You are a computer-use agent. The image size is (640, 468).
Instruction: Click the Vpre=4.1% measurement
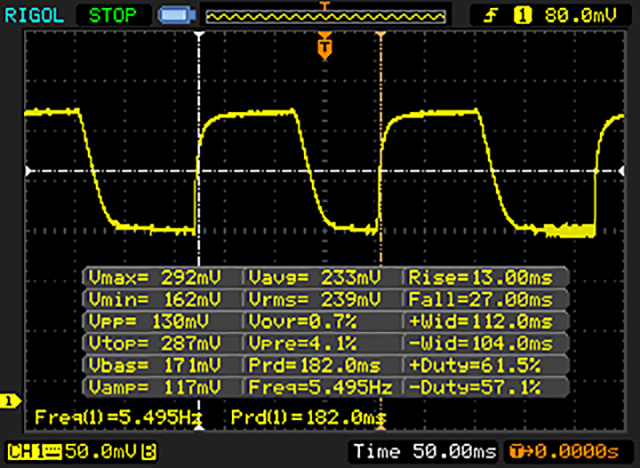coord(302,344)
